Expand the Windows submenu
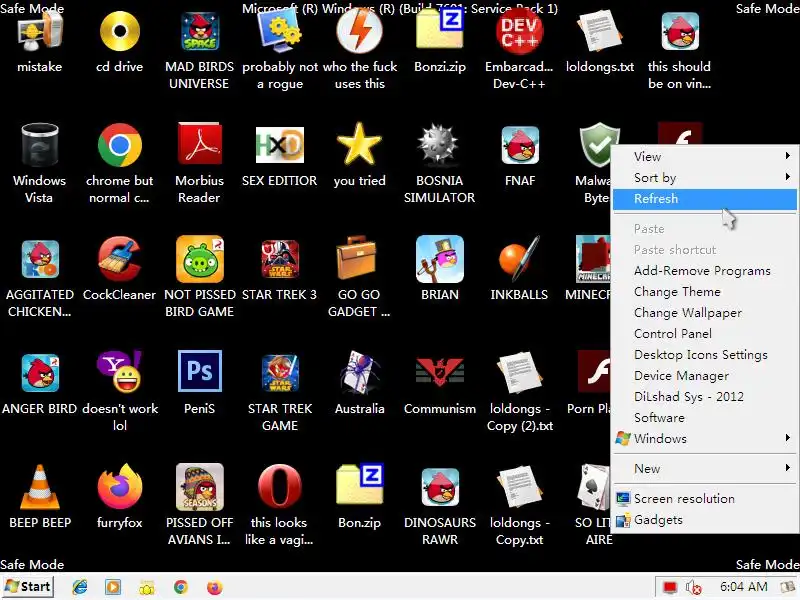The width and height of the screenshot is (800, 600). [x=705, y=438]
